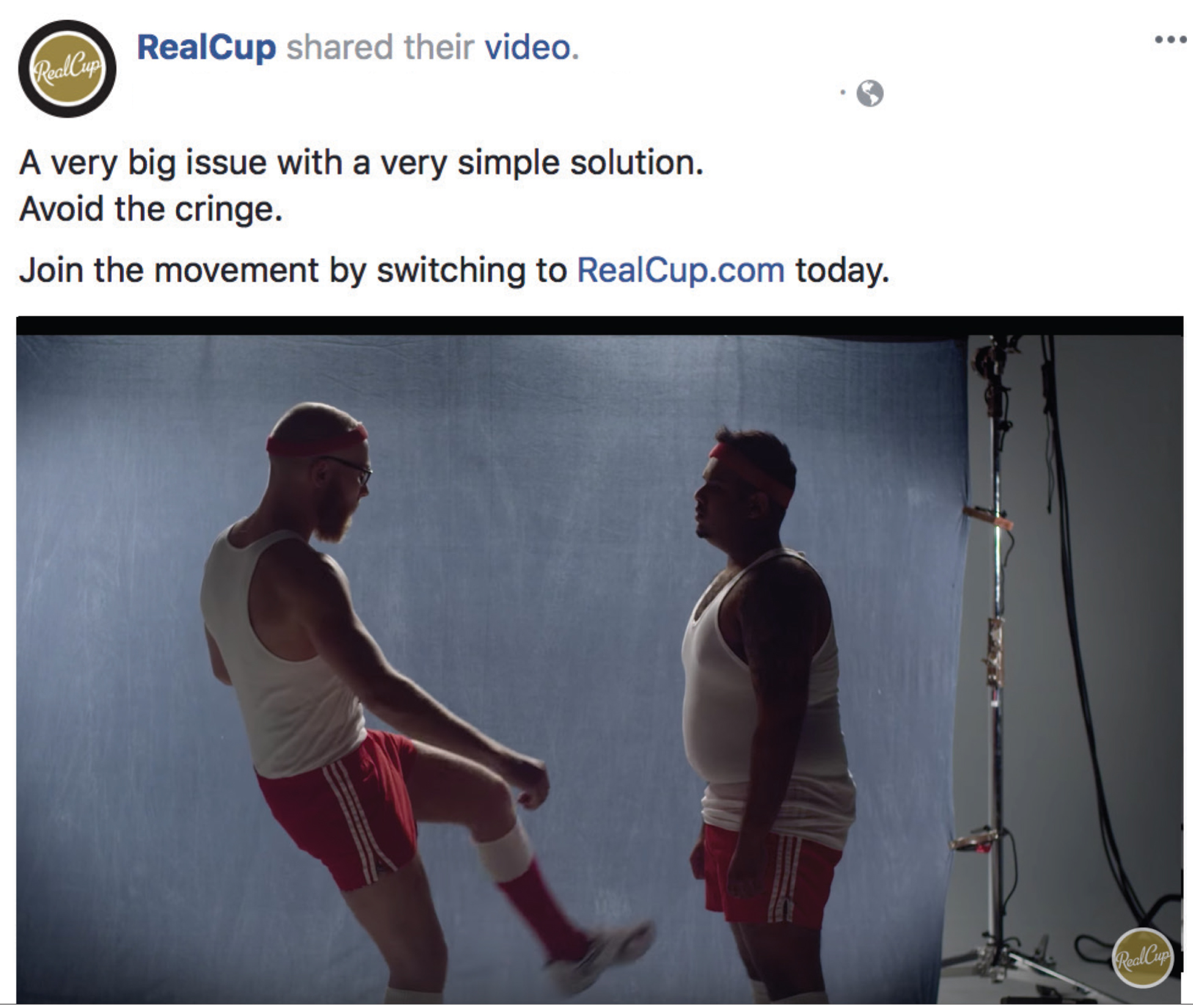
Task: Select the "Avoid the cringe." text line
Action: (151, 210)
